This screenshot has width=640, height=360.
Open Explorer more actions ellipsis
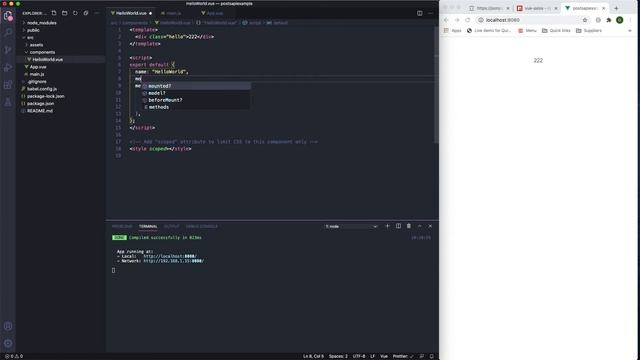click(x=97, y=13)
